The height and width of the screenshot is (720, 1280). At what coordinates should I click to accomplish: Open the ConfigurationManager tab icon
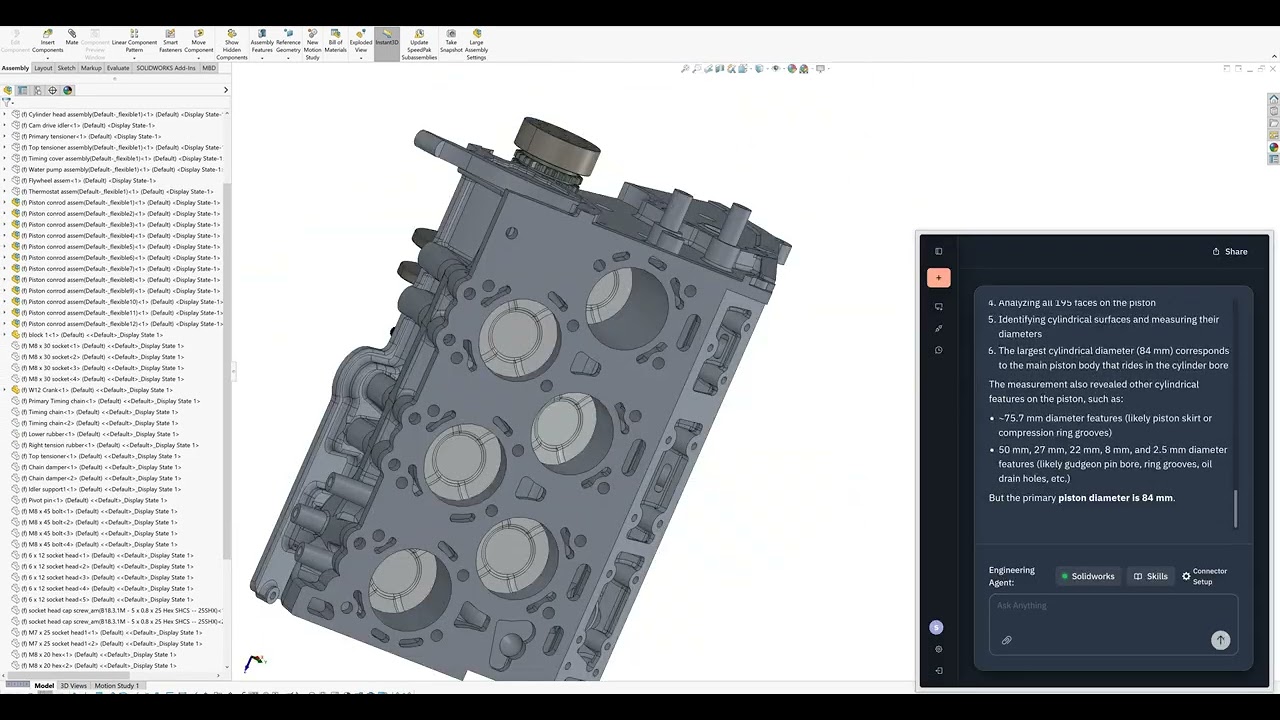click(38, 90)
